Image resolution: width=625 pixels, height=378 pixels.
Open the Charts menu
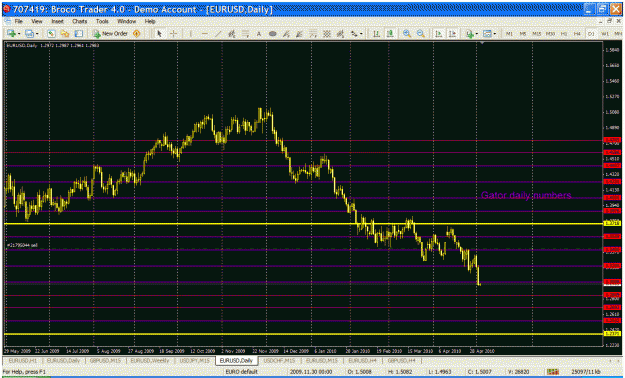(79, 21)
